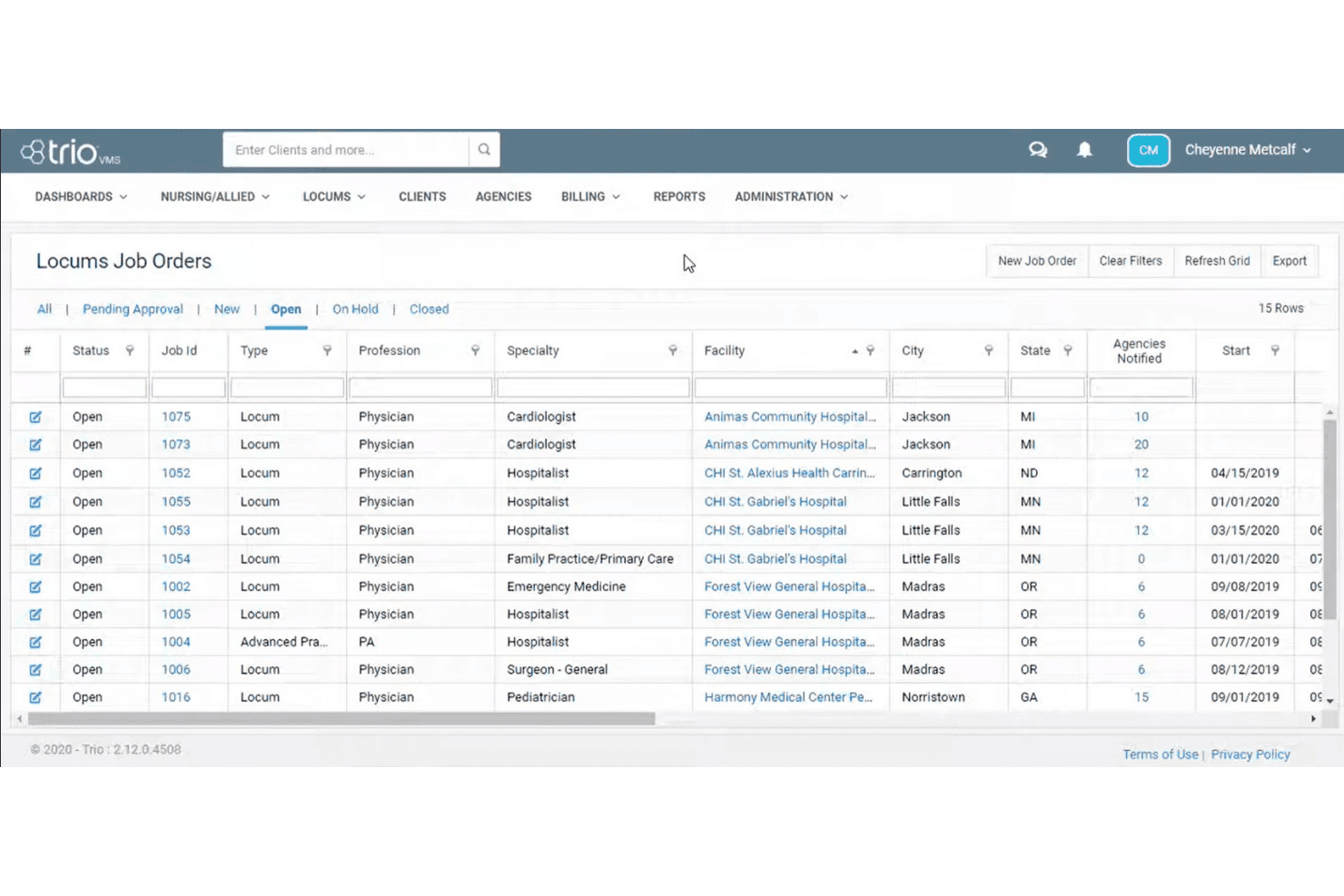Open the notifications bell
Image resolution: width=1344 pixels, height=896 pixels.
coord(1084,150)
